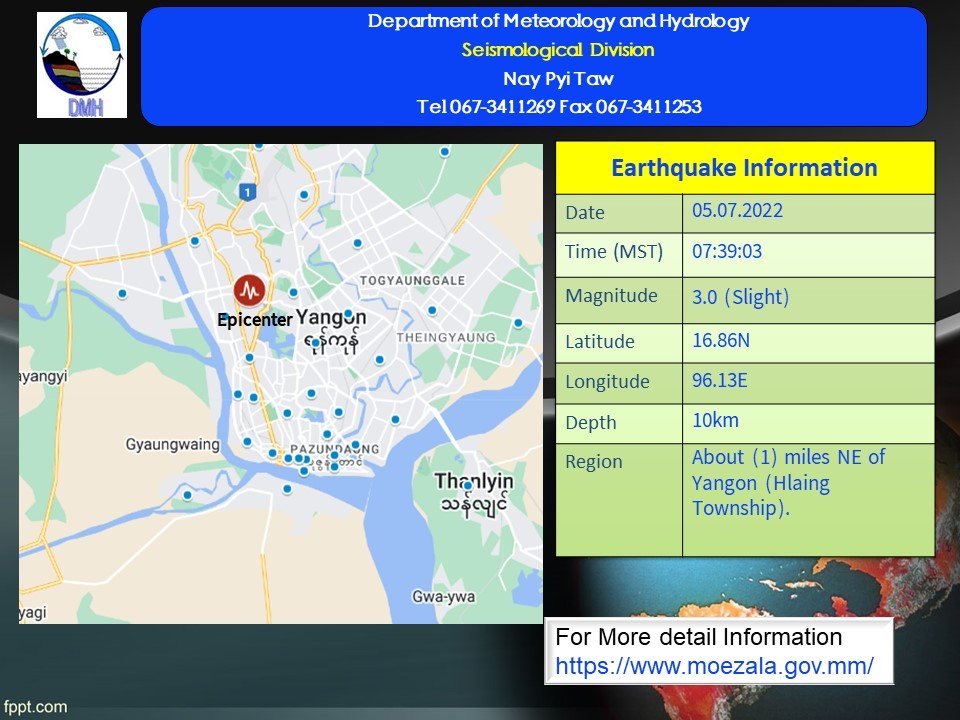This screenshot has height=720, width=960.
Task: Select the Region description about Hlaing Township
Action: coord(788,483)
